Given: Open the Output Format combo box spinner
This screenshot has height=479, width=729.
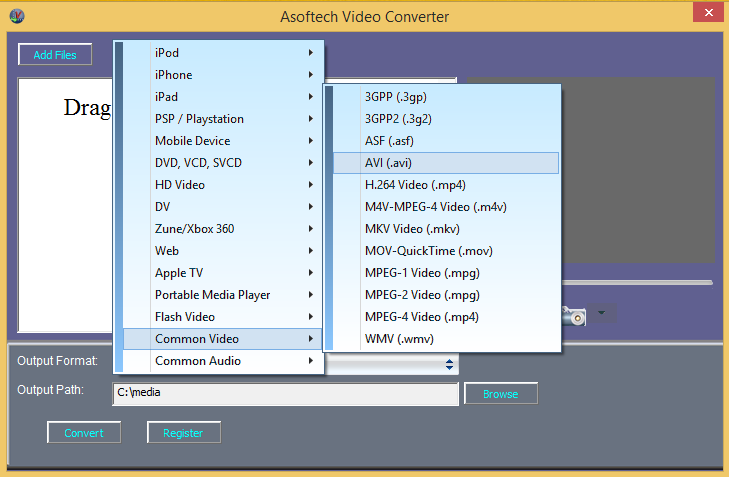Looking at the screenshot, I should coord(449,364).
